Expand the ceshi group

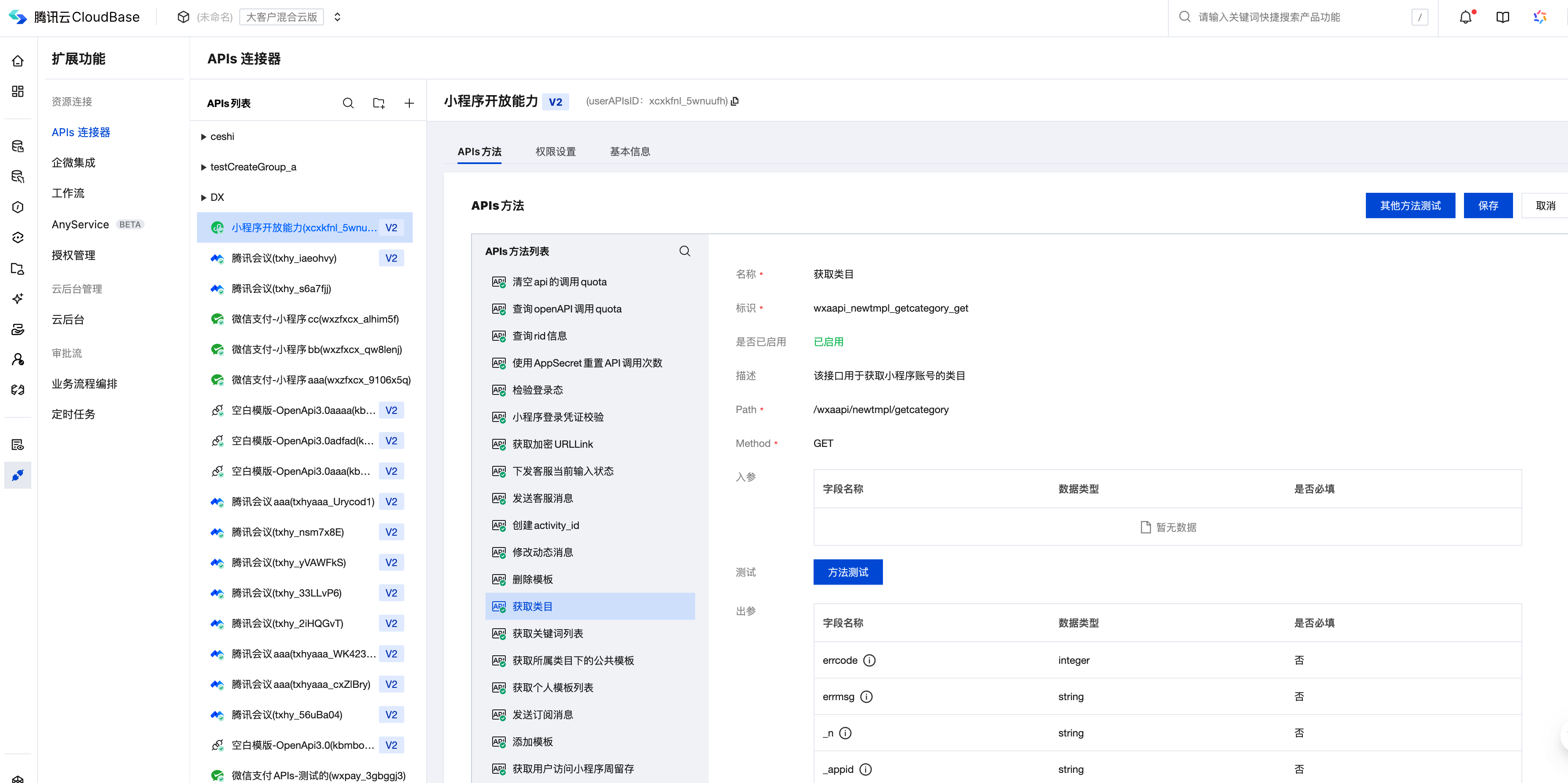[x=203, y=137]
